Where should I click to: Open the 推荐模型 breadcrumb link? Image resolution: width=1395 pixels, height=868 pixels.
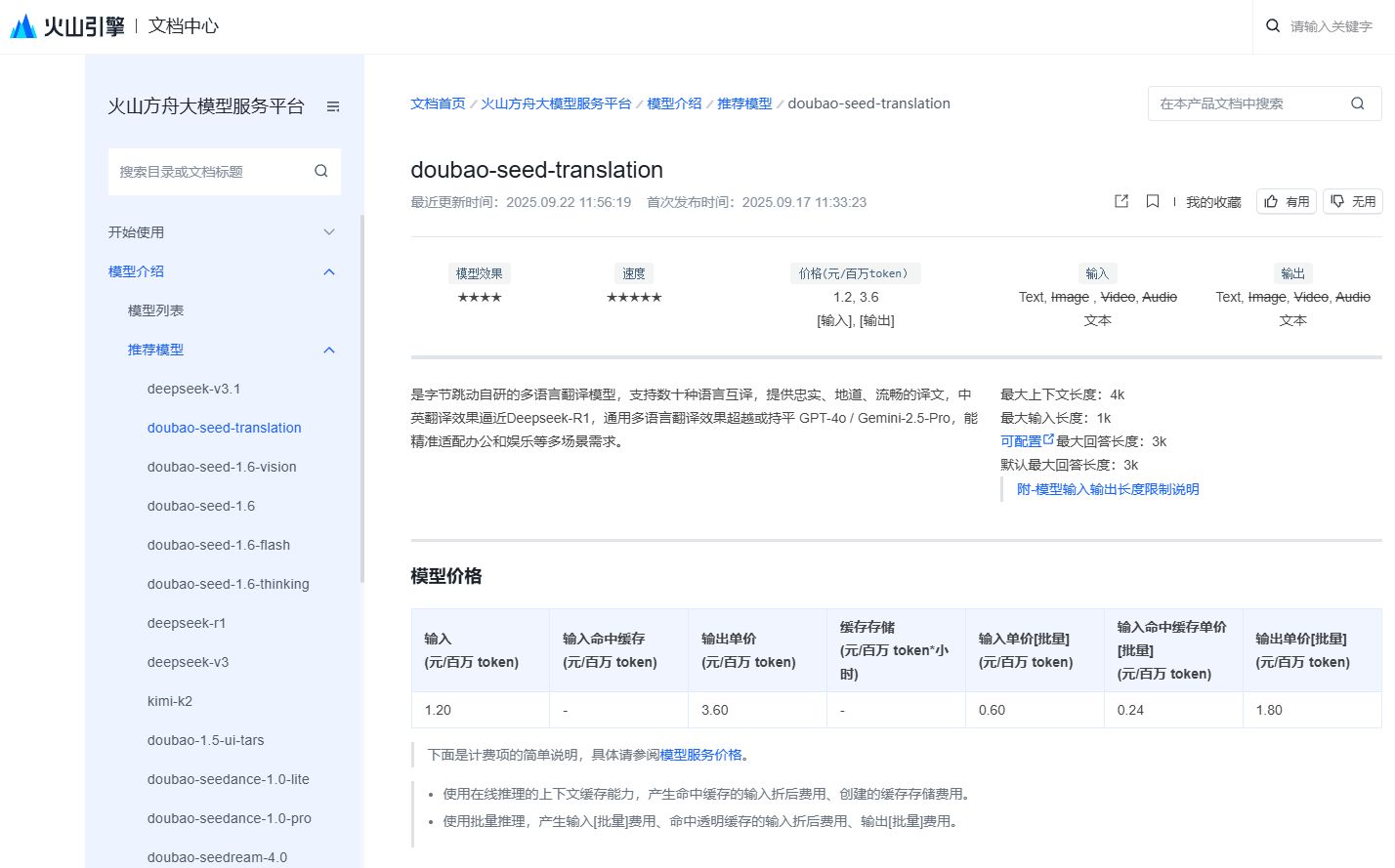(744, 103)
